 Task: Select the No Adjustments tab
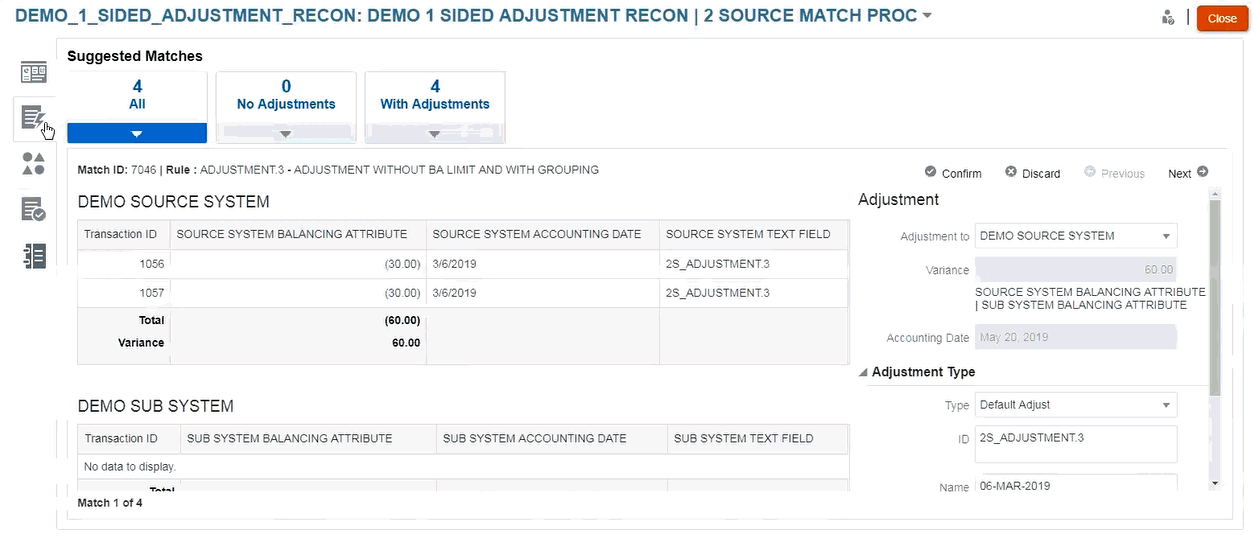point(286,96)
